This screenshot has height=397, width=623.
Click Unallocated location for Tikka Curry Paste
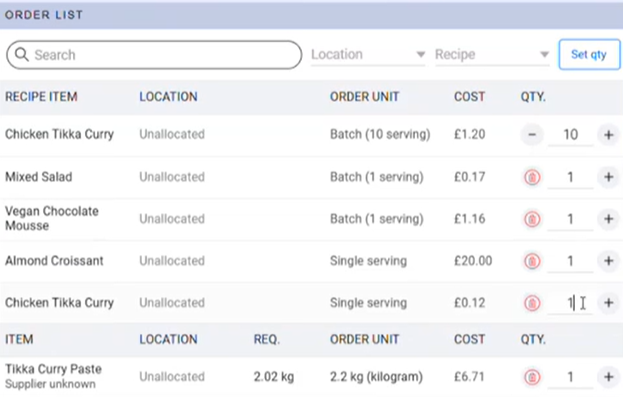[x=172, y=377]
